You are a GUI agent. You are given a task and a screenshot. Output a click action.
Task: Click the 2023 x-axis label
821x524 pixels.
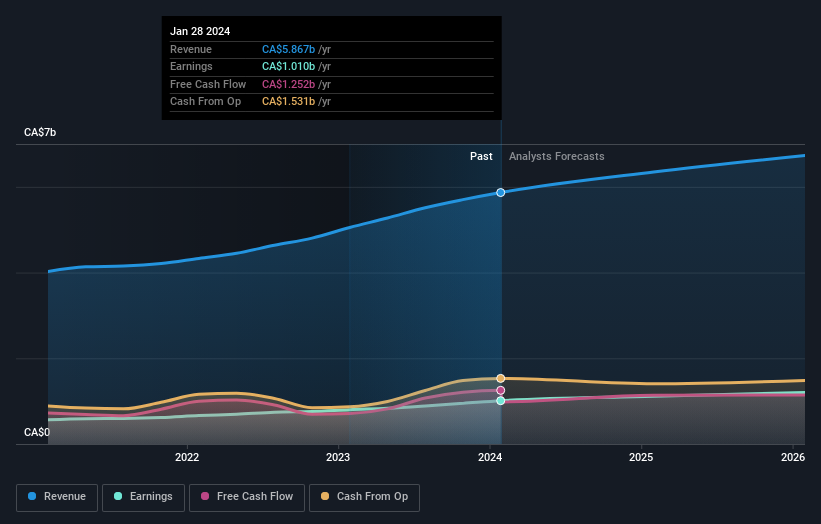[x=338, y=458]
